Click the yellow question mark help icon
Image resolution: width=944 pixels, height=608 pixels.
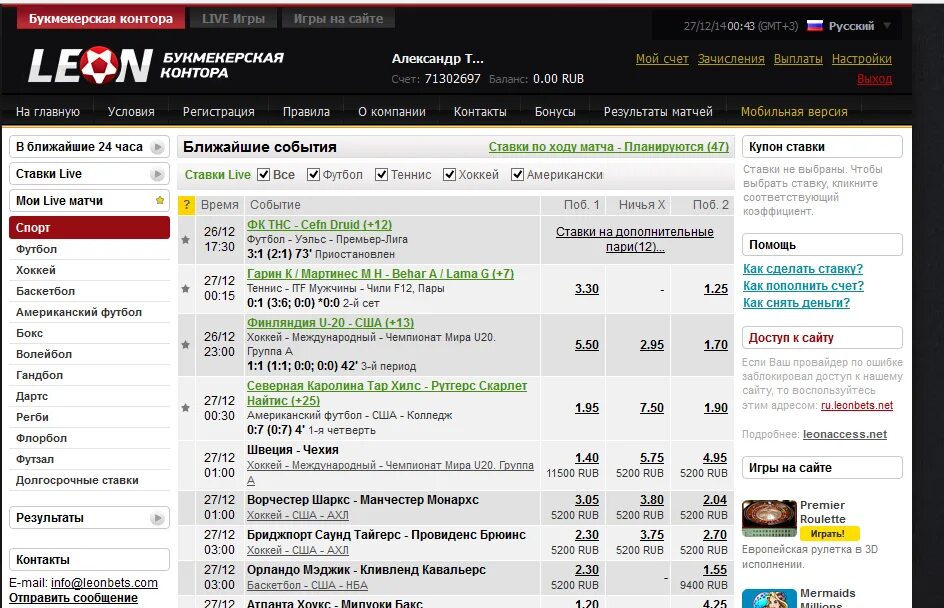point(187,205)
